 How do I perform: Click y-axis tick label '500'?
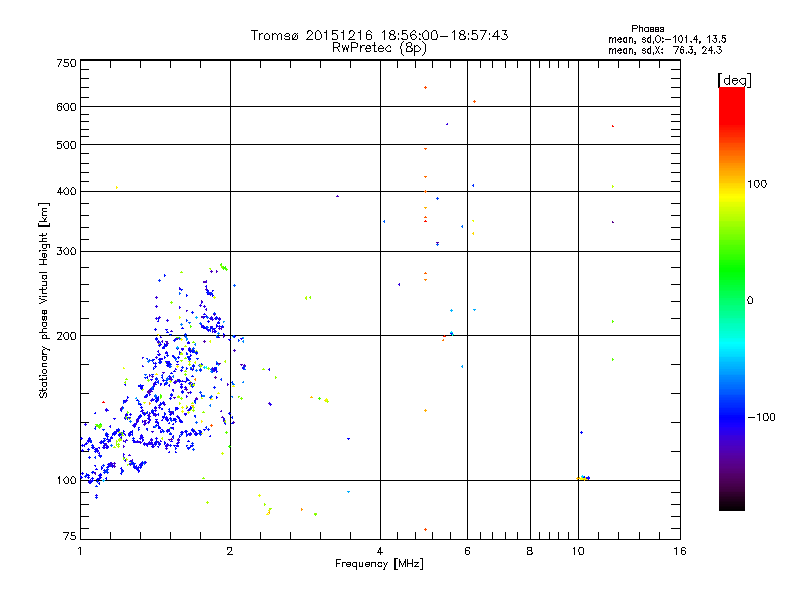[66, 145]
